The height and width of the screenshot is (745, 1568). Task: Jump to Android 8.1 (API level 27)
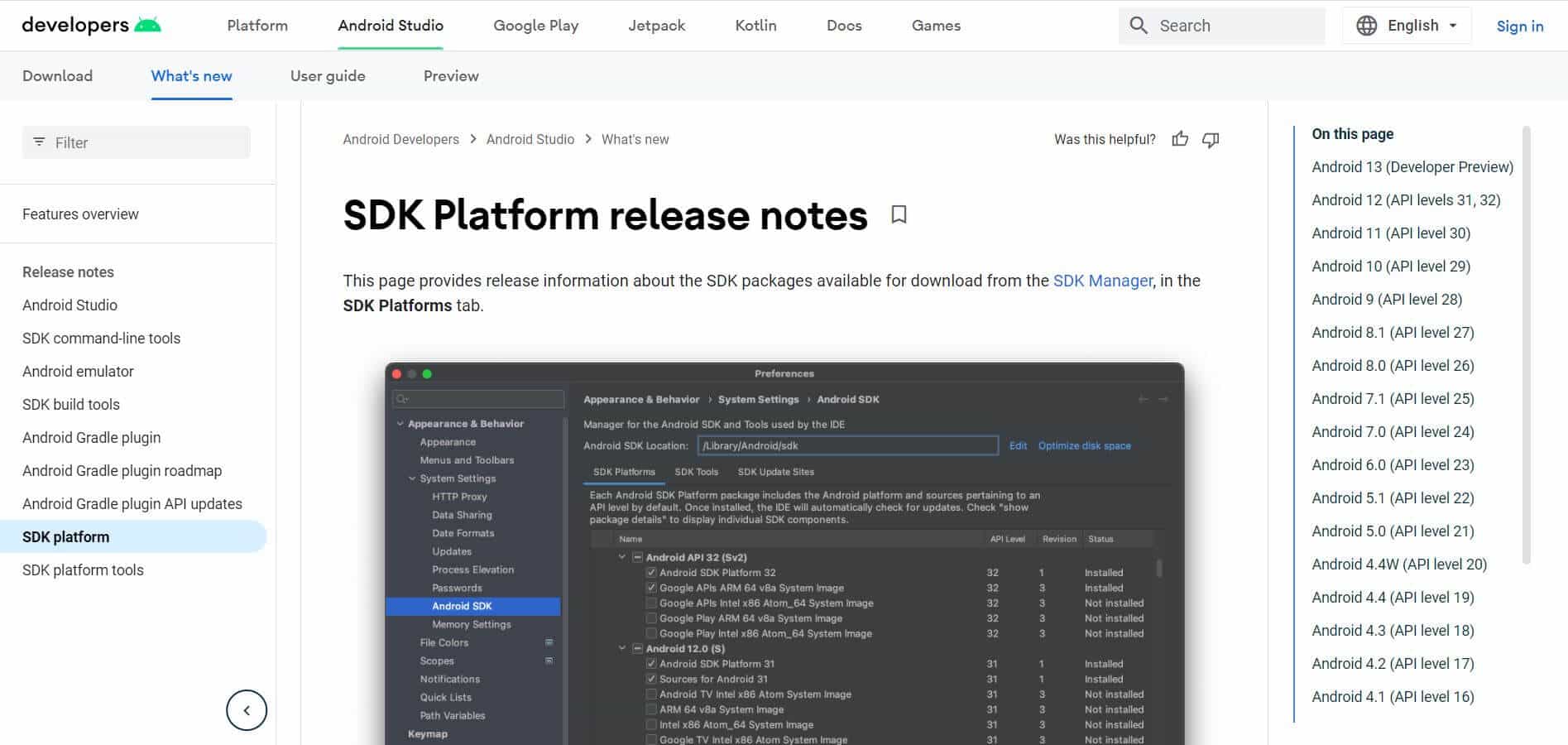point(1393,332)
